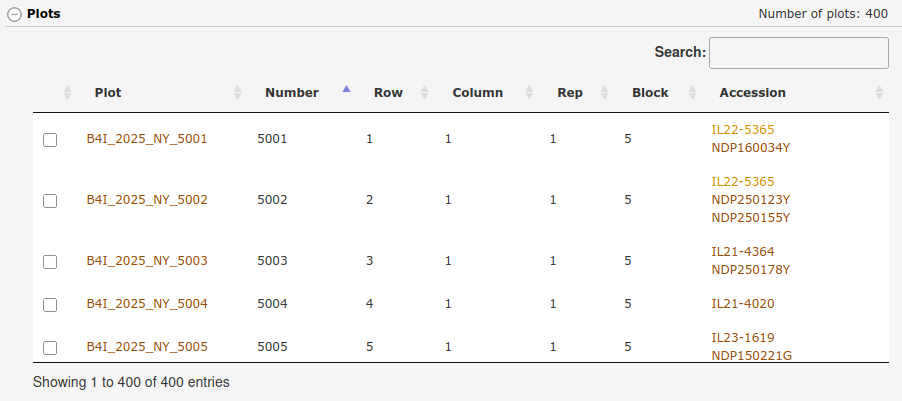
Task: Sort table by Accession column
Action: click(x=752, y=93)
